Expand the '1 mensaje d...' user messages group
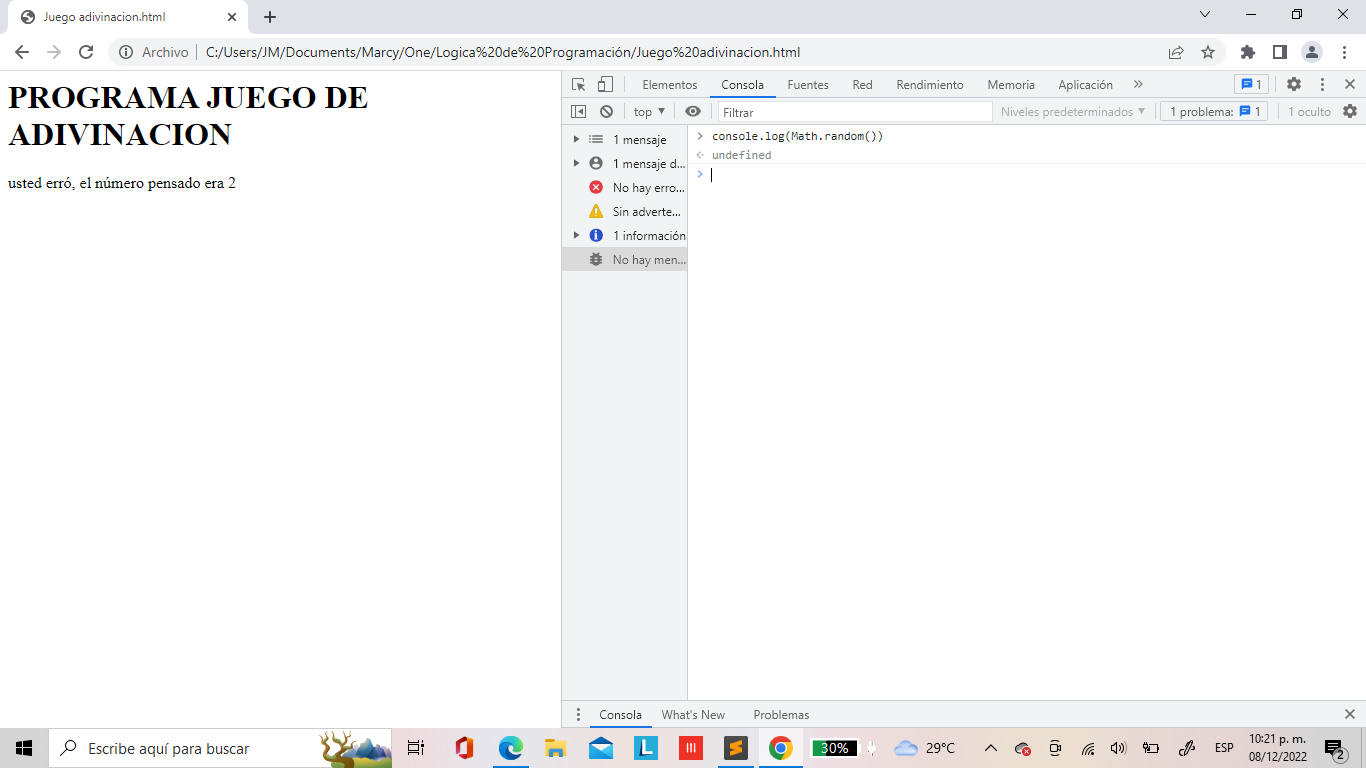 (x=576, y=164)
